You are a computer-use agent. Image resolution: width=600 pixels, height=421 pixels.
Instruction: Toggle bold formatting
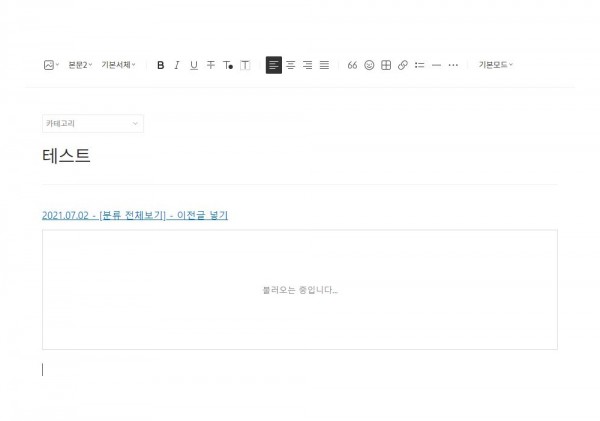(160, 65)
